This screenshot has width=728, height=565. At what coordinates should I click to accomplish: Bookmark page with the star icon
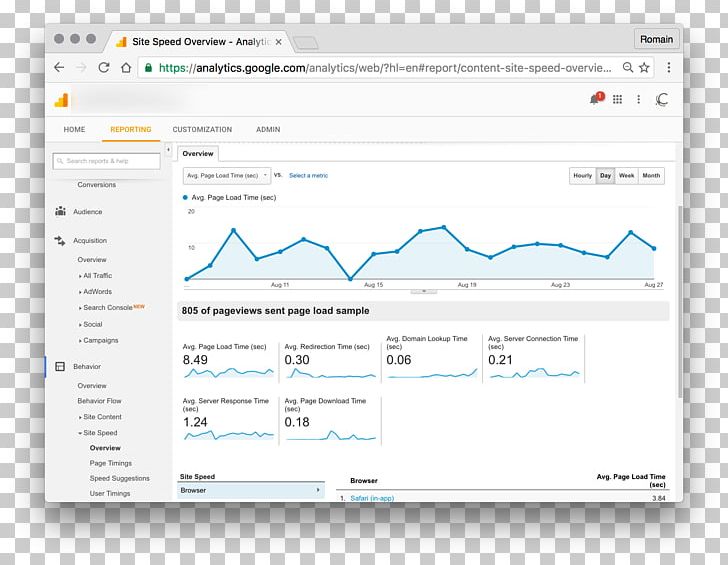[645, 68]
